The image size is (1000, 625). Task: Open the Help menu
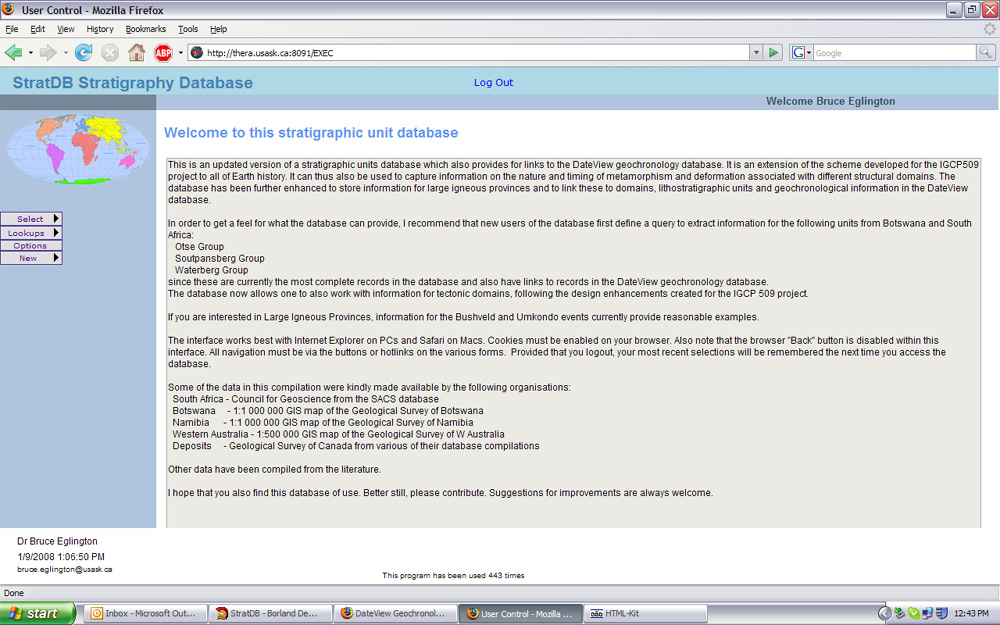tap(219, 29)
